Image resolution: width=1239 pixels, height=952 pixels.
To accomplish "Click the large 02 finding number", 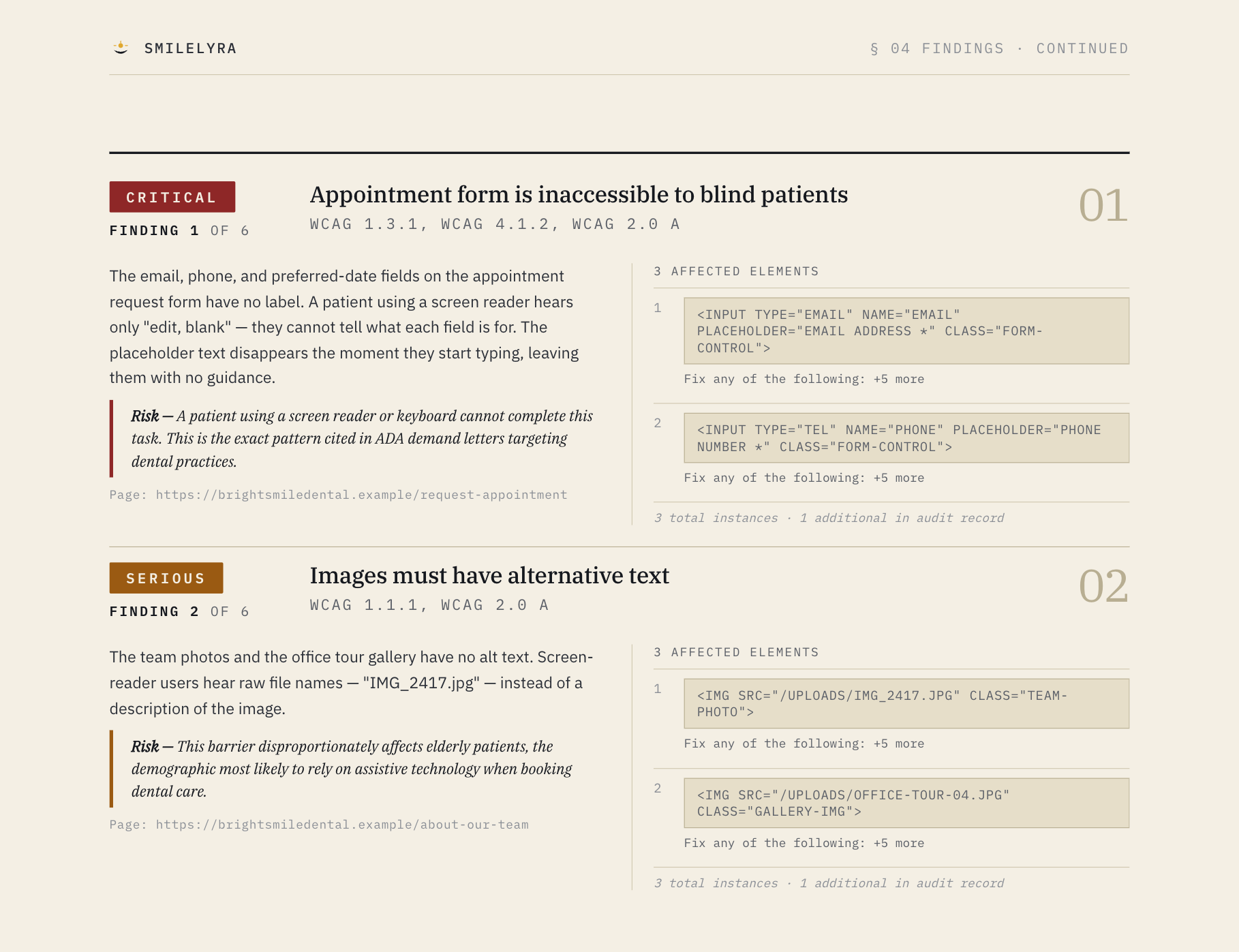I will click(x=1103, y=587).
